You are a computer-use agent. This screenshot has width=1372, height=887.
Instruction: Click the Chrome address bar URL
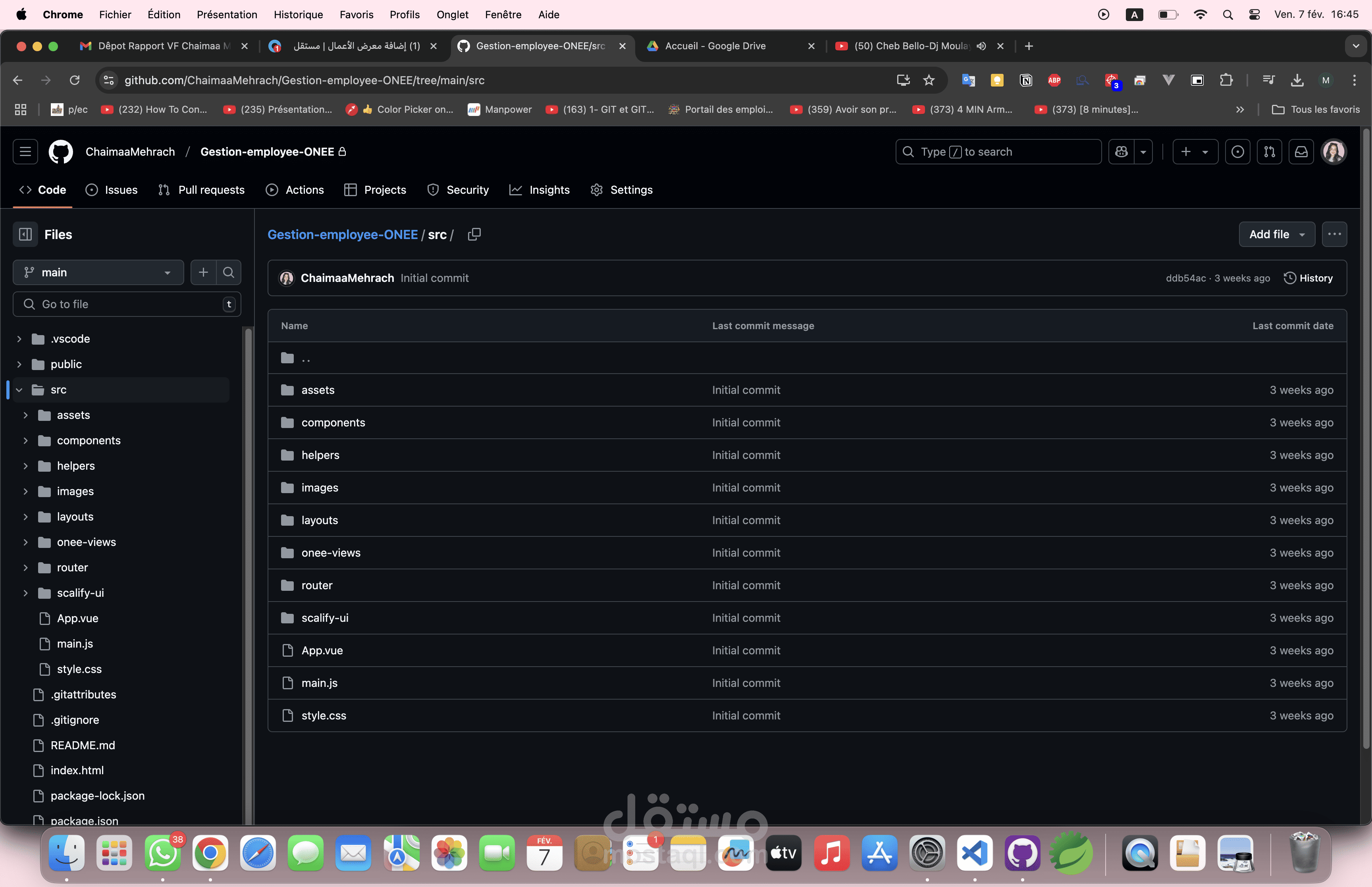click(304, 80)
